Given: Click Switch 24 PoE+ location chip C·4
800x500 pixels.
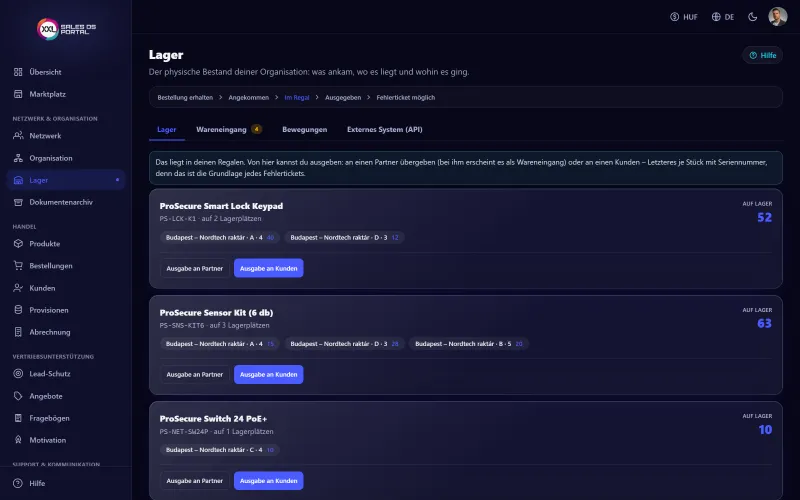Looking at the screenshot, I should [220, 450].
